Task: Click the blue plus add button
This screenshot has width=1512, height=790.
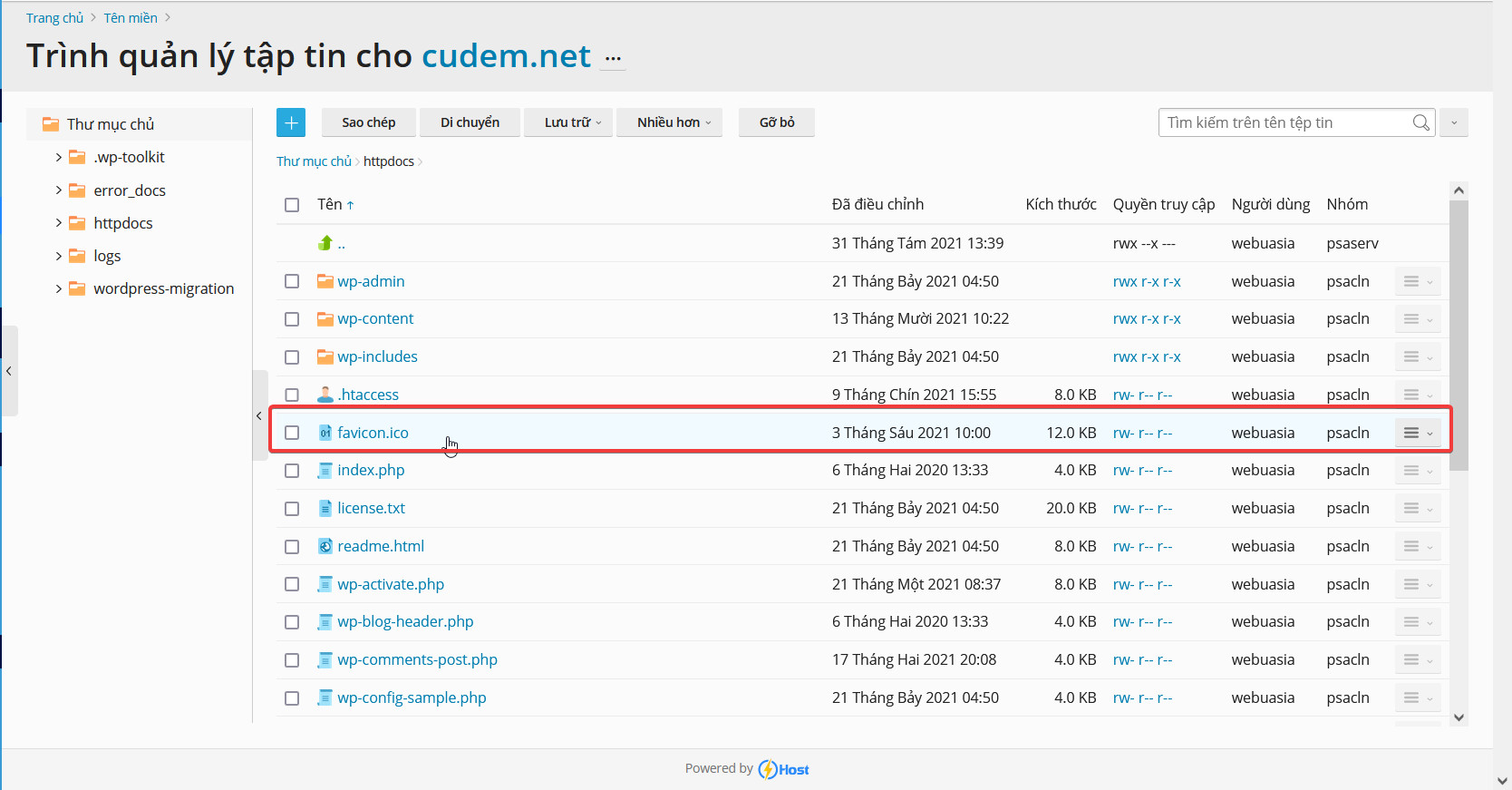Action: coord(291,122)
